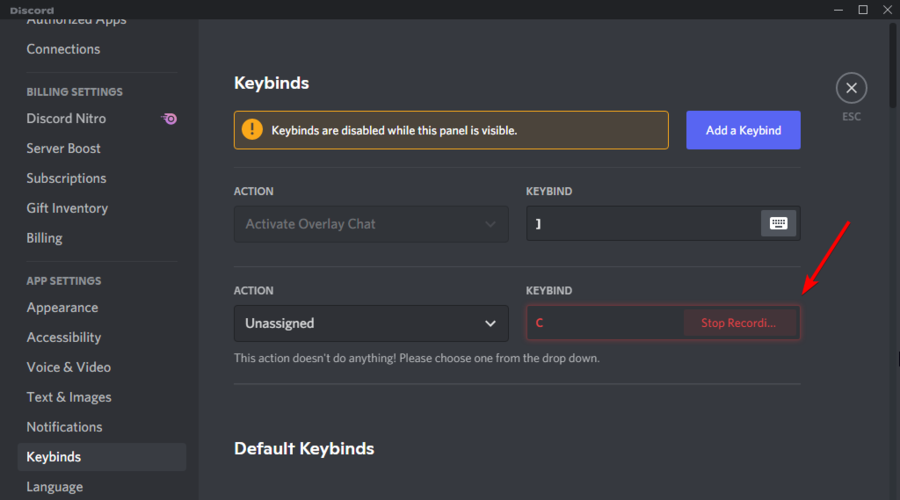Click the Default Keybinds heading
900x500 pixels.
(304, 448)
